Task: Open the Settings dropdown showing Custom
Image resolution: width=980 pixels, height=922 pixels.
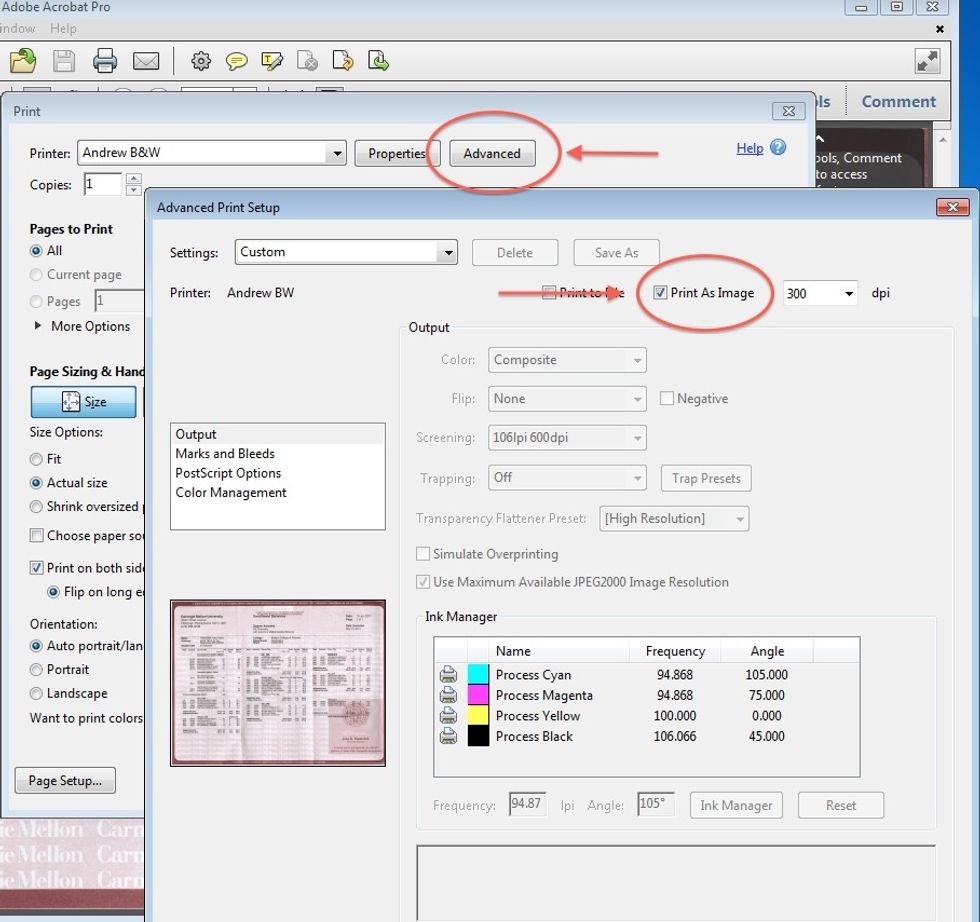Action: coord(448,252)
